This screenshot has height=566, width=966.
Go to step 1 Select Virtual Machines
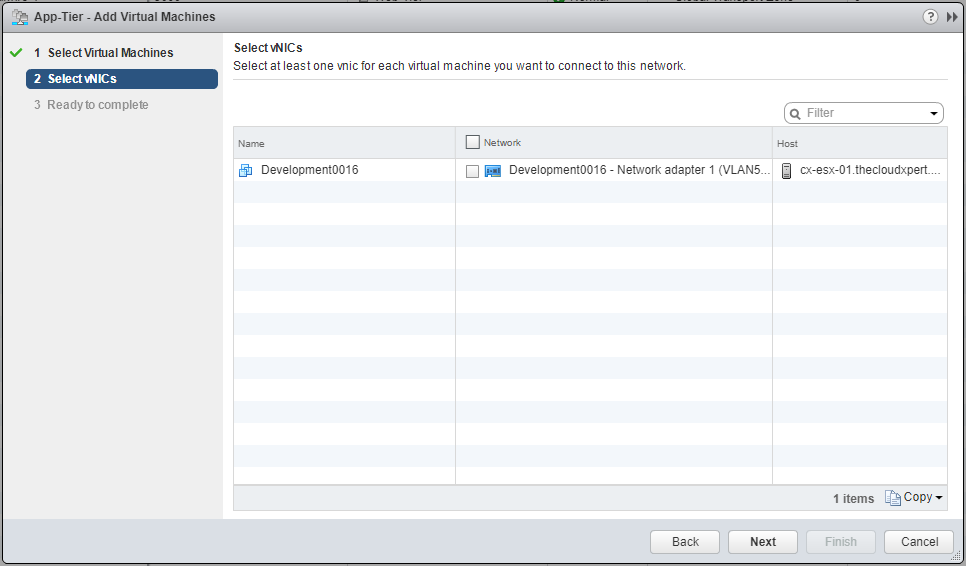(x=110, y=53)
